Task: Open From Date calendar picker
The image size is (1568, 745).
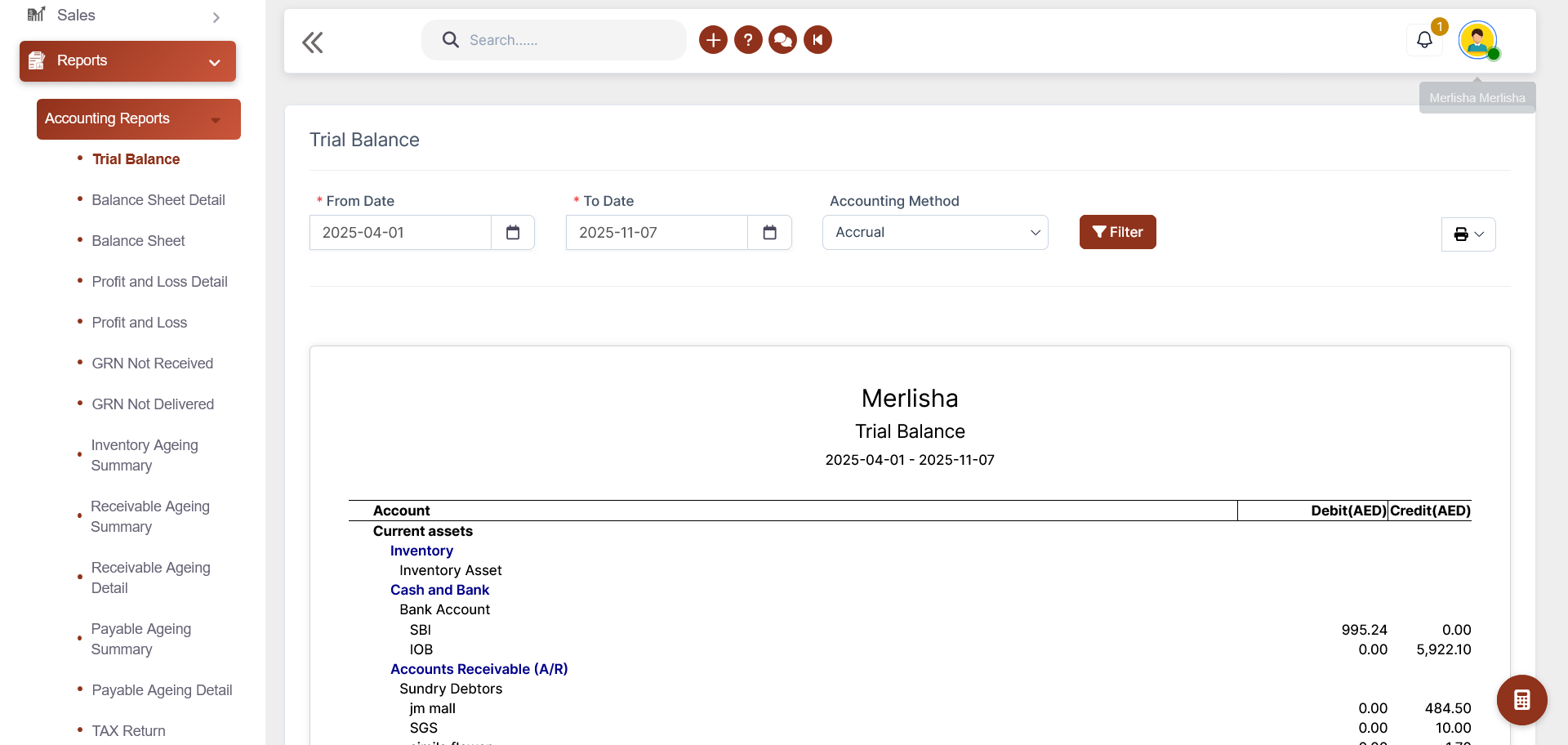Action: pyautogui.click(x=513, y=233)
